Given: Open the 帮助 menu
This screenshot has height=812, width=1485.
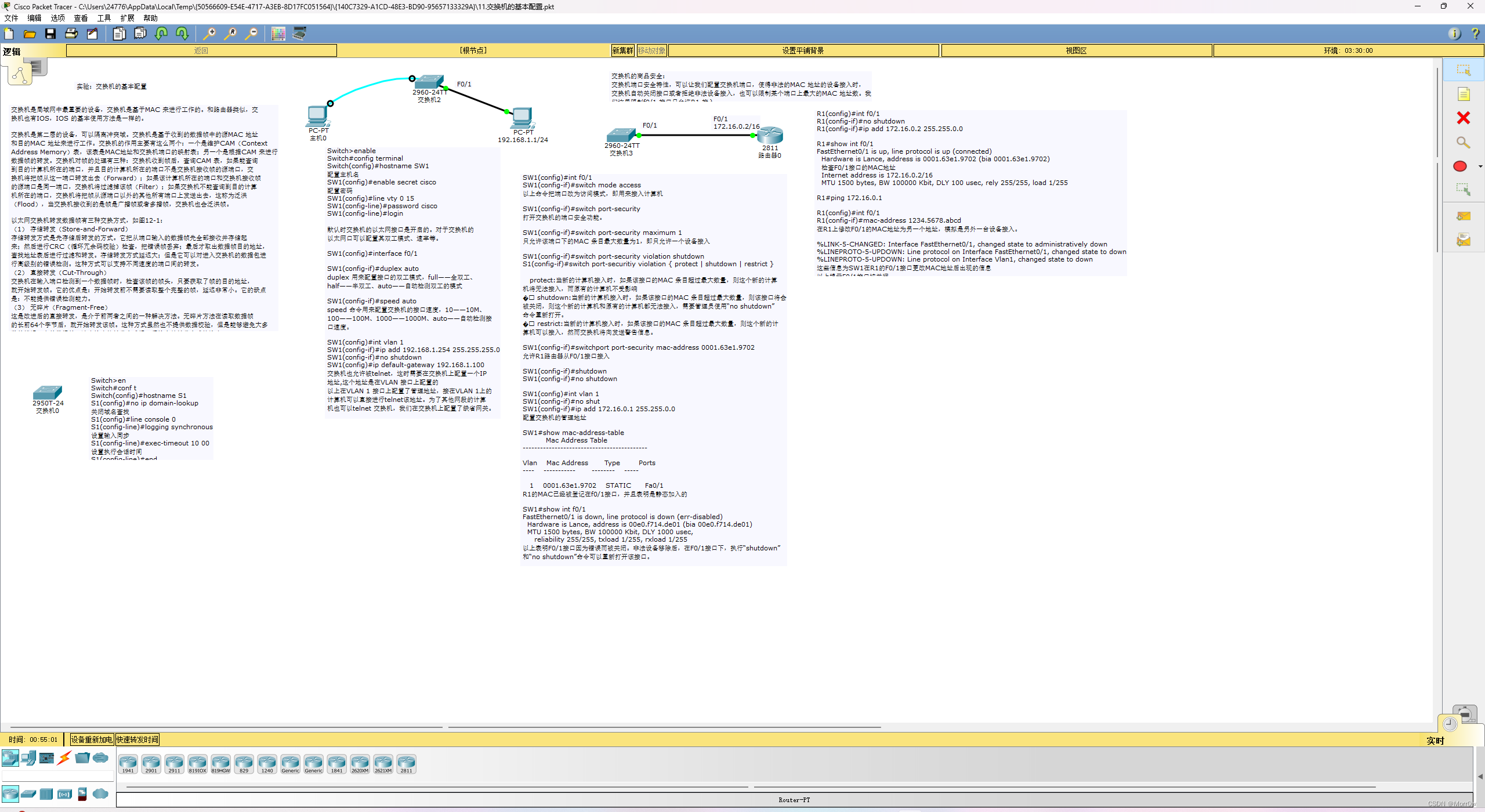Looking at the screenshot, I should (150, 18).
